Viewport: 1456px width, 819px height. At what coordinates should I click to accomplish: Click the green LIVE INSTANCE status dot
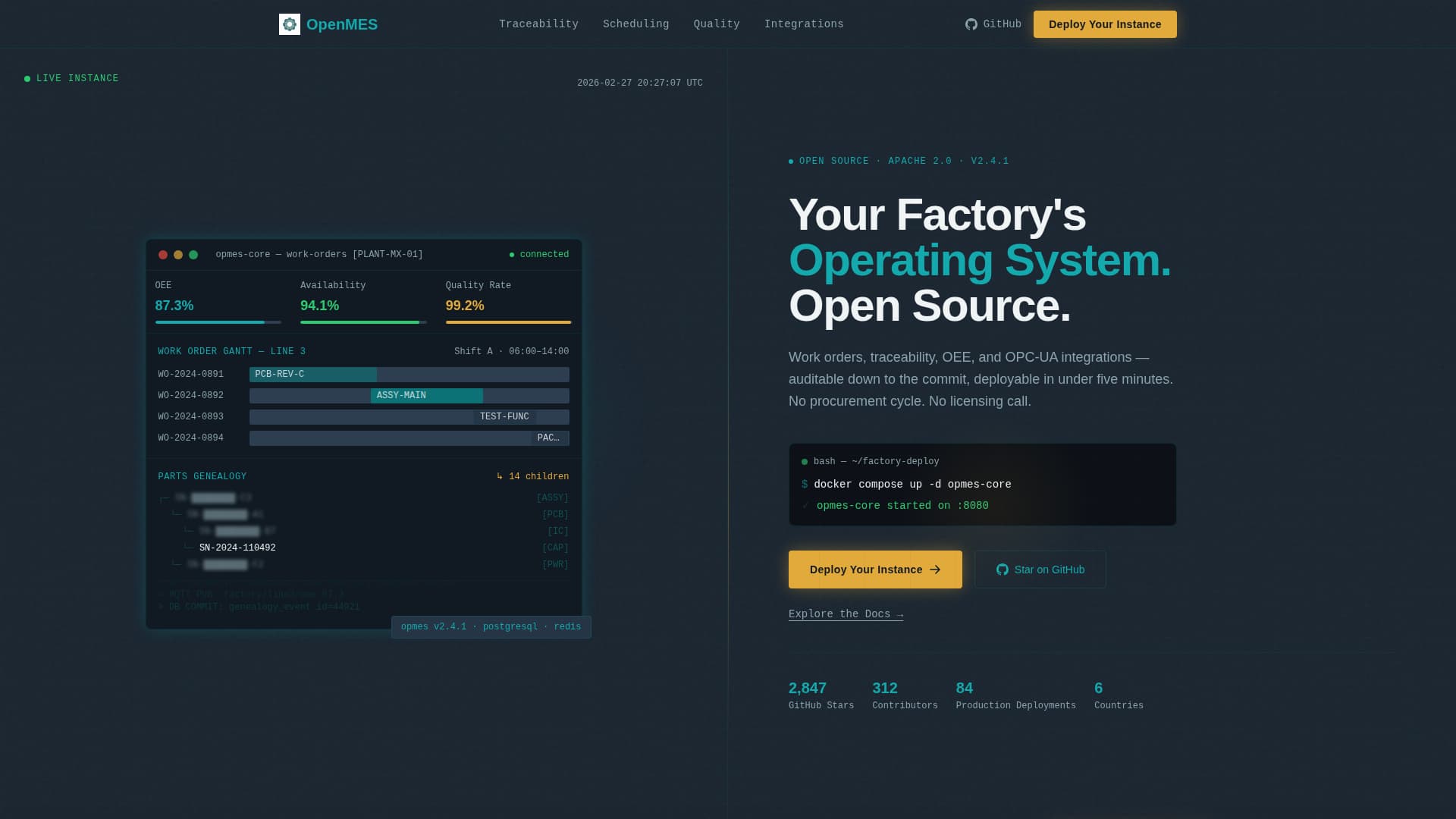point(27,79)
